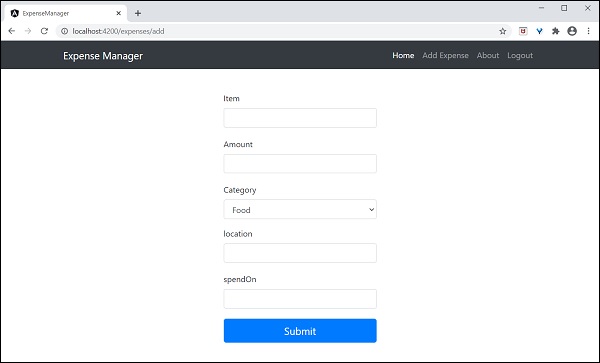
Task: View site information icon in address bar
Action: point(65,31)
